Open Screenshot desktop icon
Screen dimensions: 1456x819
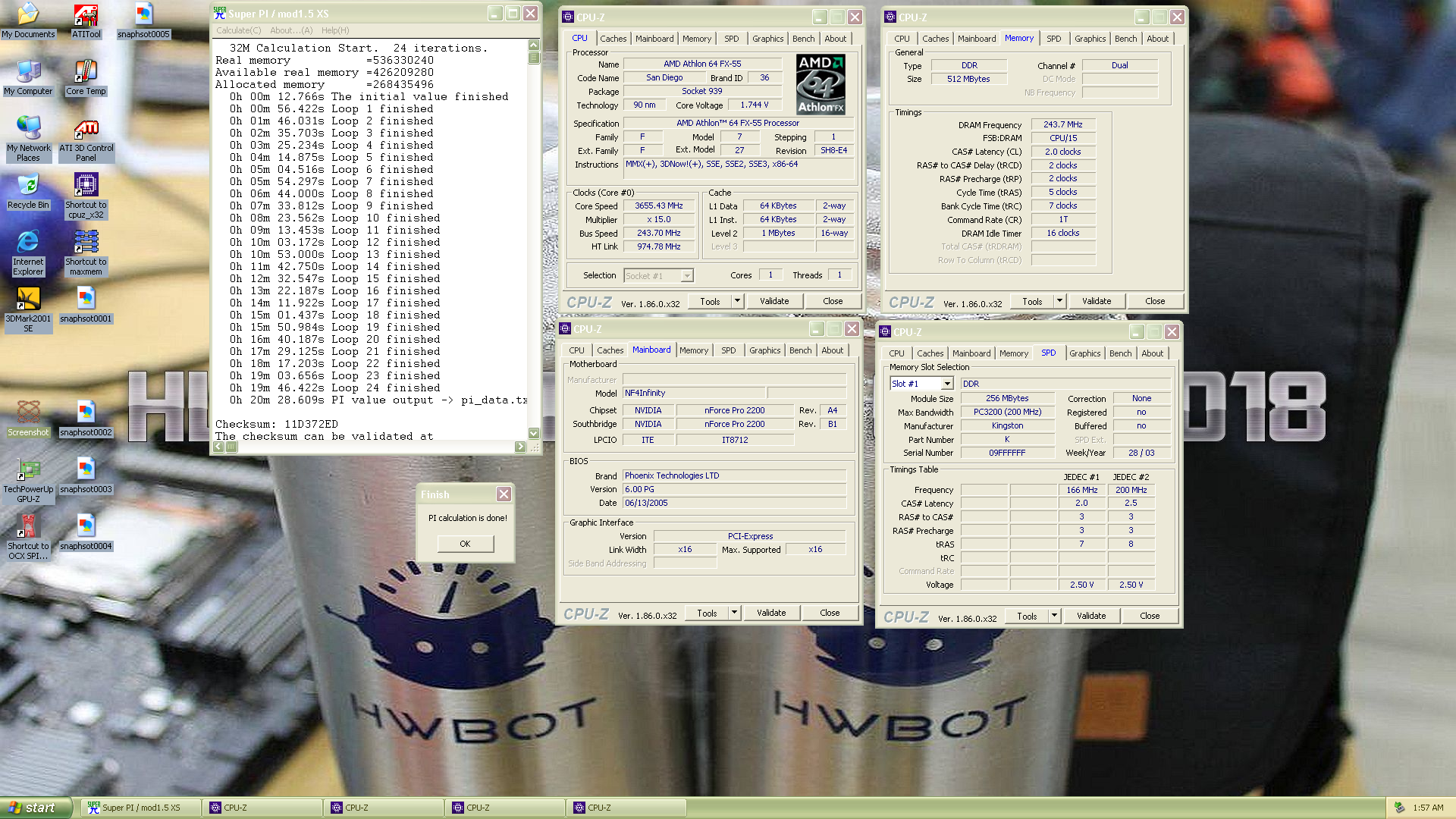[x=28, y=419]
